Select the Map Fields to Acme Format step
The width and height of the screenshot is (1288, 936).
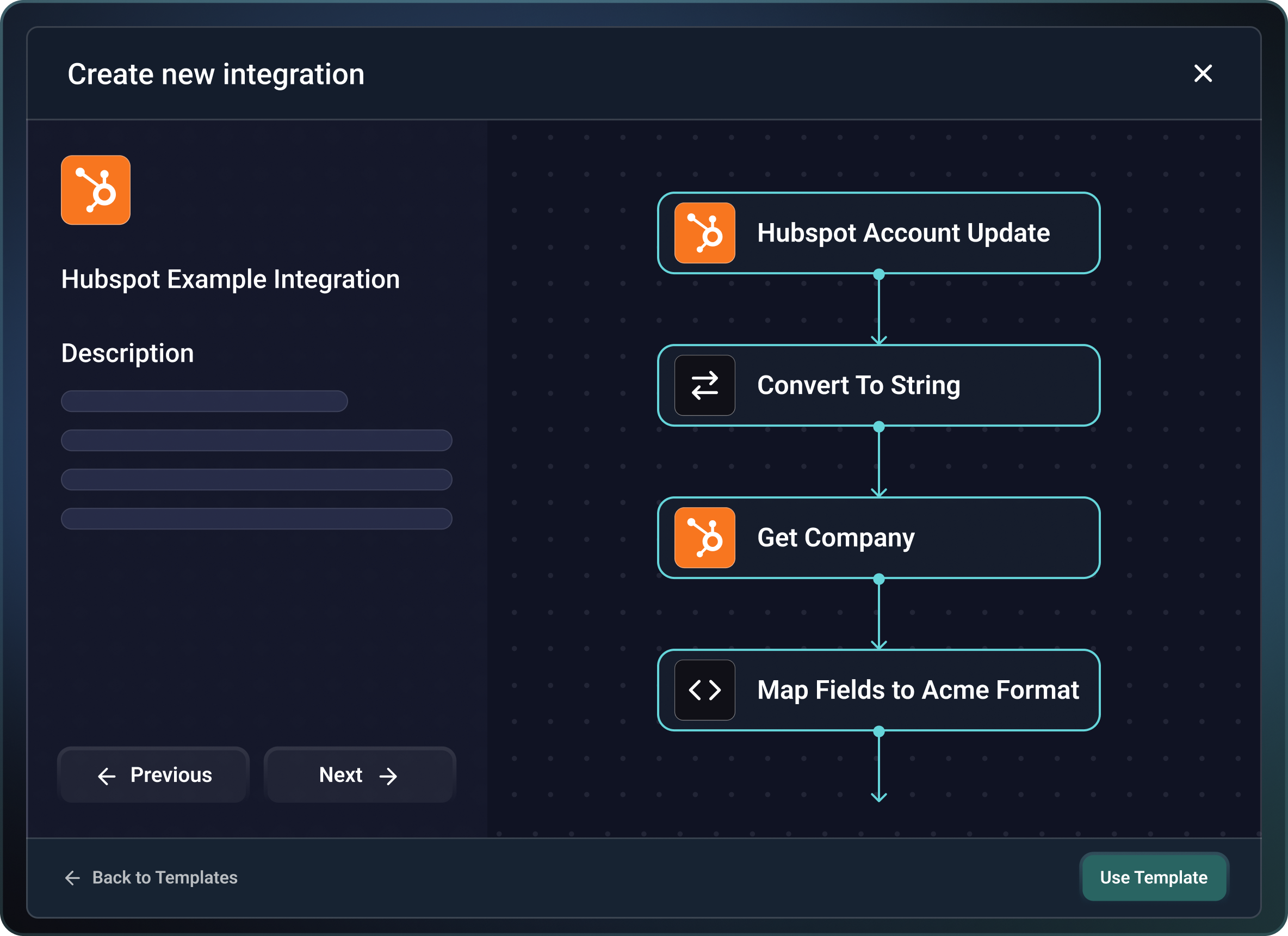pos(878,690)
